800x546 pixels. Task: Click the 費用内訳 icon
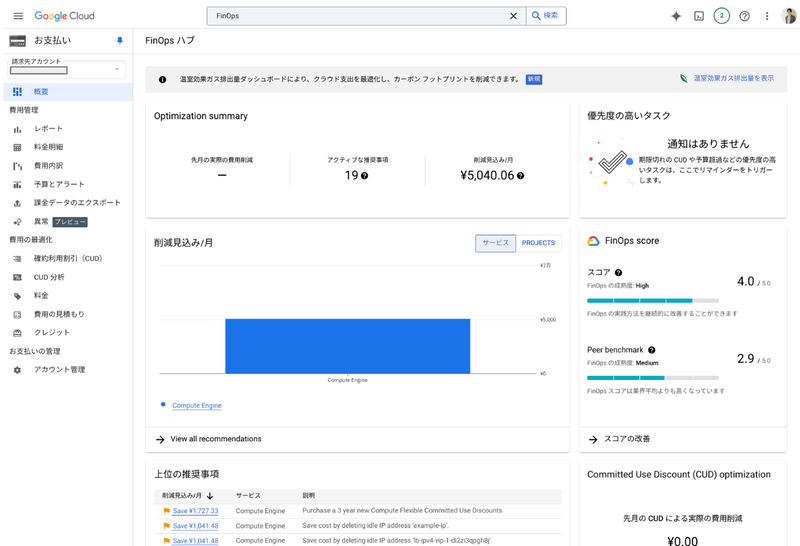point(17,166)
